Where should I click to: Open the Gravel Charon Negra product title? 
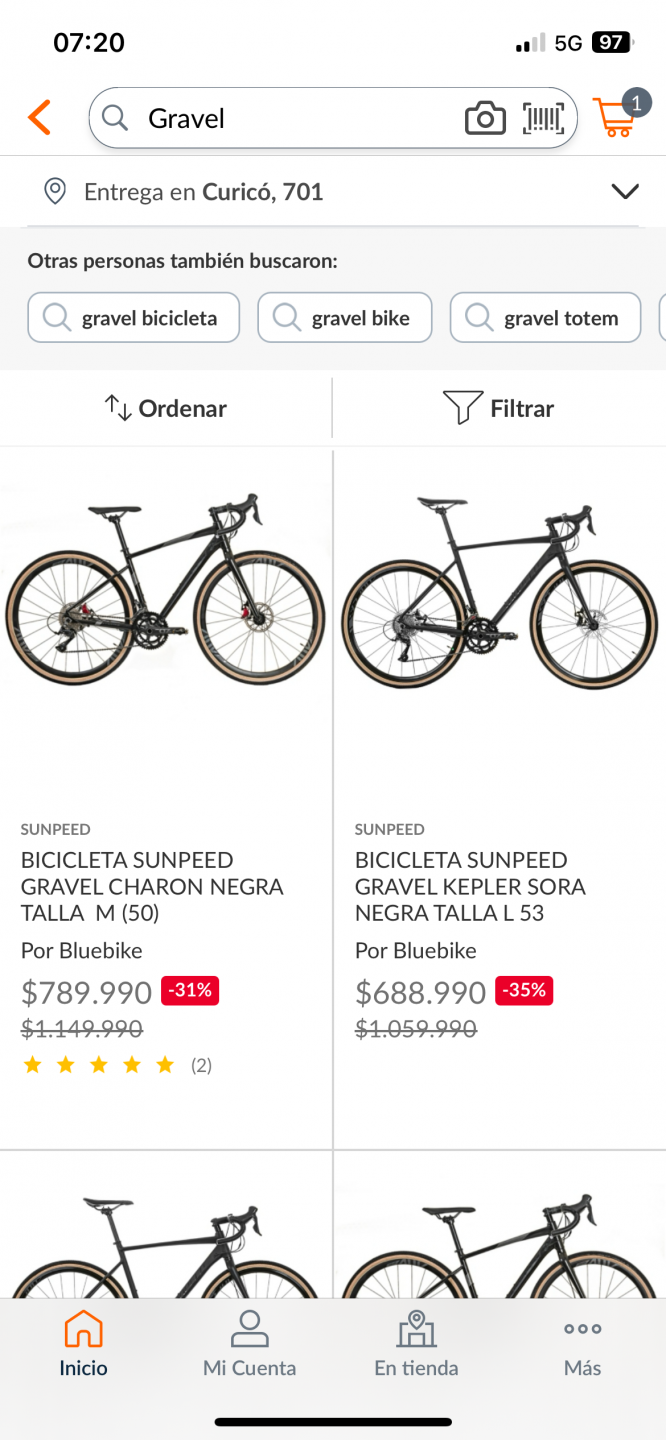pyautogui.click(x=152, y=886)
